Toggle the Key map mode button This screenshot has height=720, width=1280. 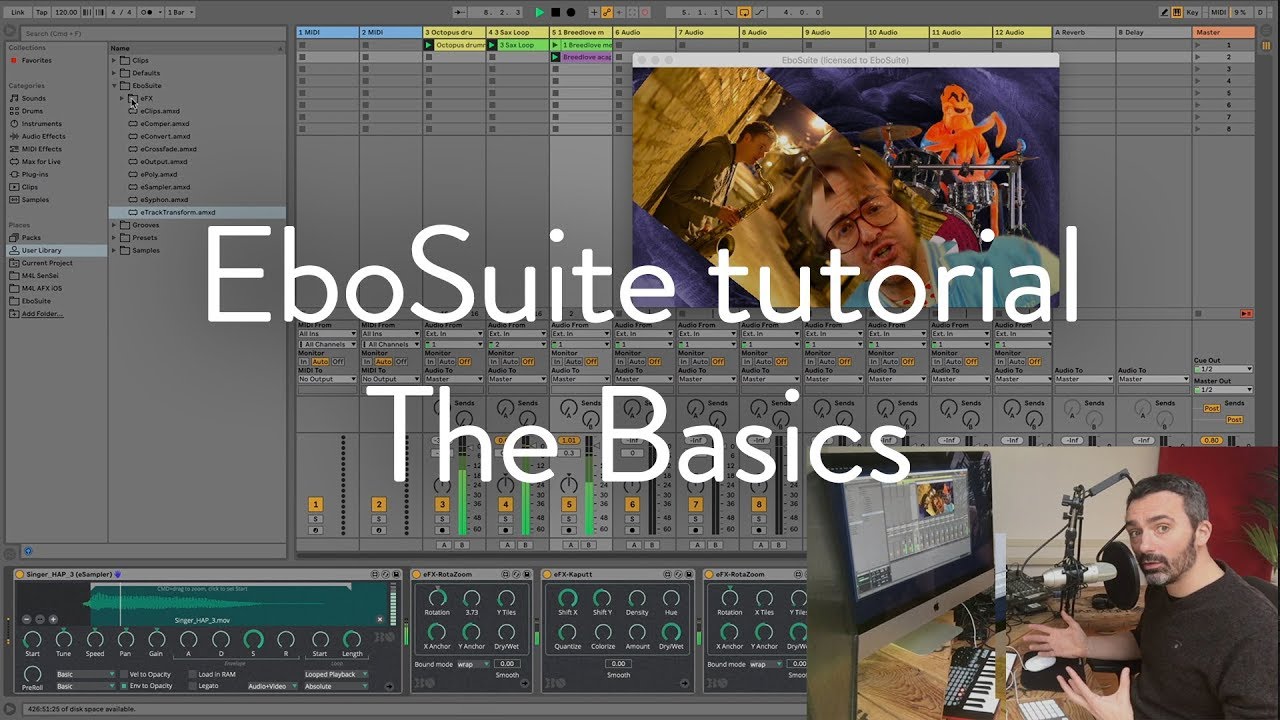coord(1193,12)
